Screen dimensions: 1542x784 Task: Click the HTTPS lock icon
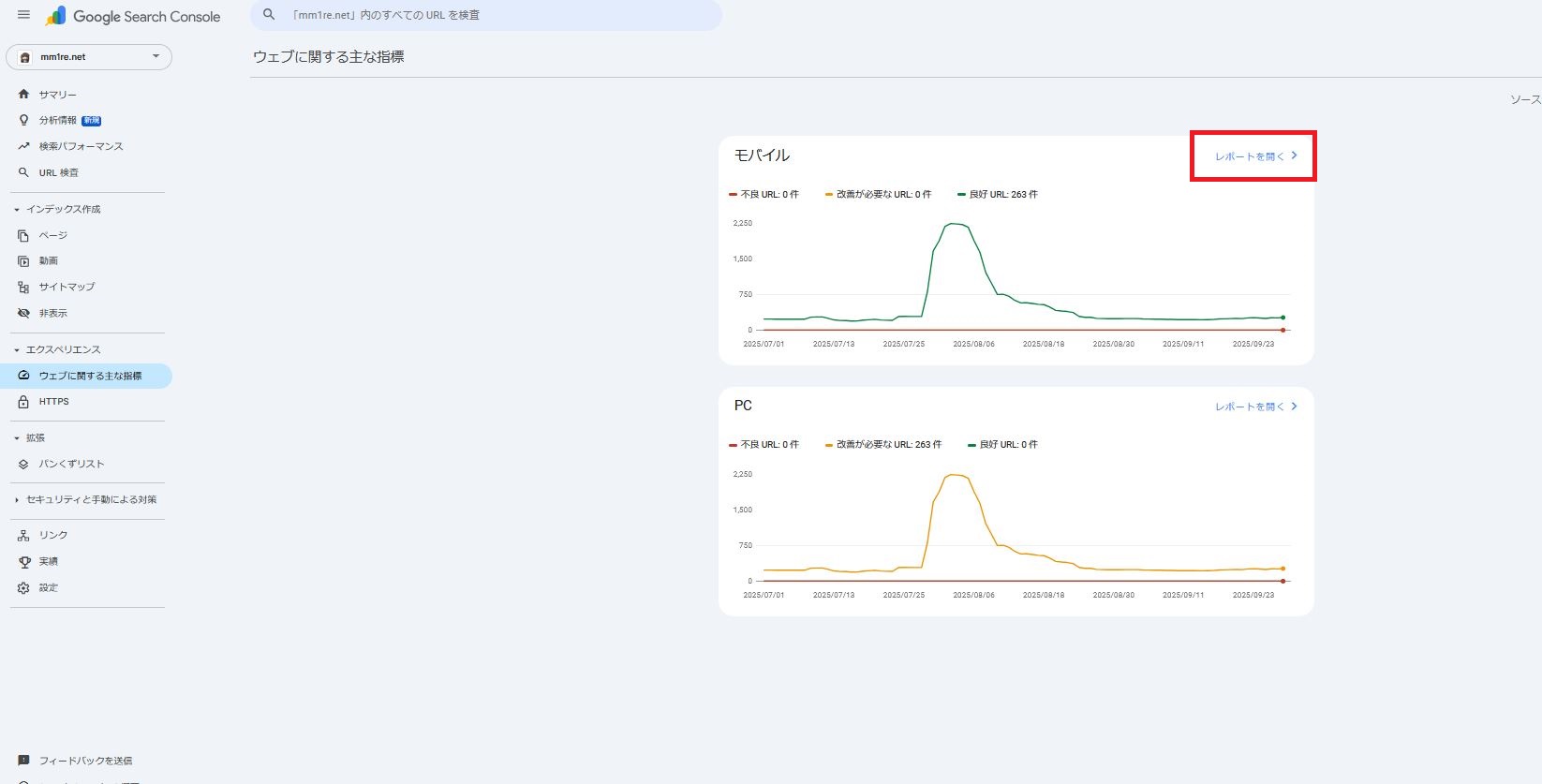23,402
